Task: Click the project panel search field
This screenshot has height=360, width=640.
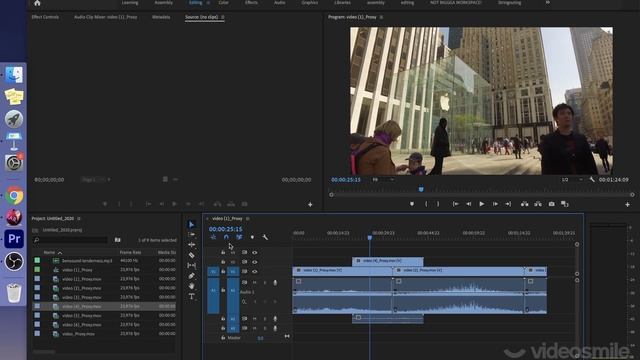Action: click(x=70, y=240)
